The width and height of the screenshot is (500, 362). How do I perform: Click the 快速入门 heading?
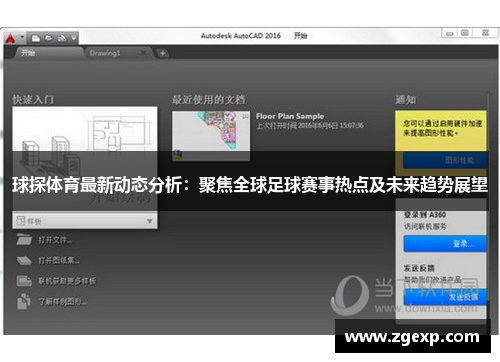(33, 99)
